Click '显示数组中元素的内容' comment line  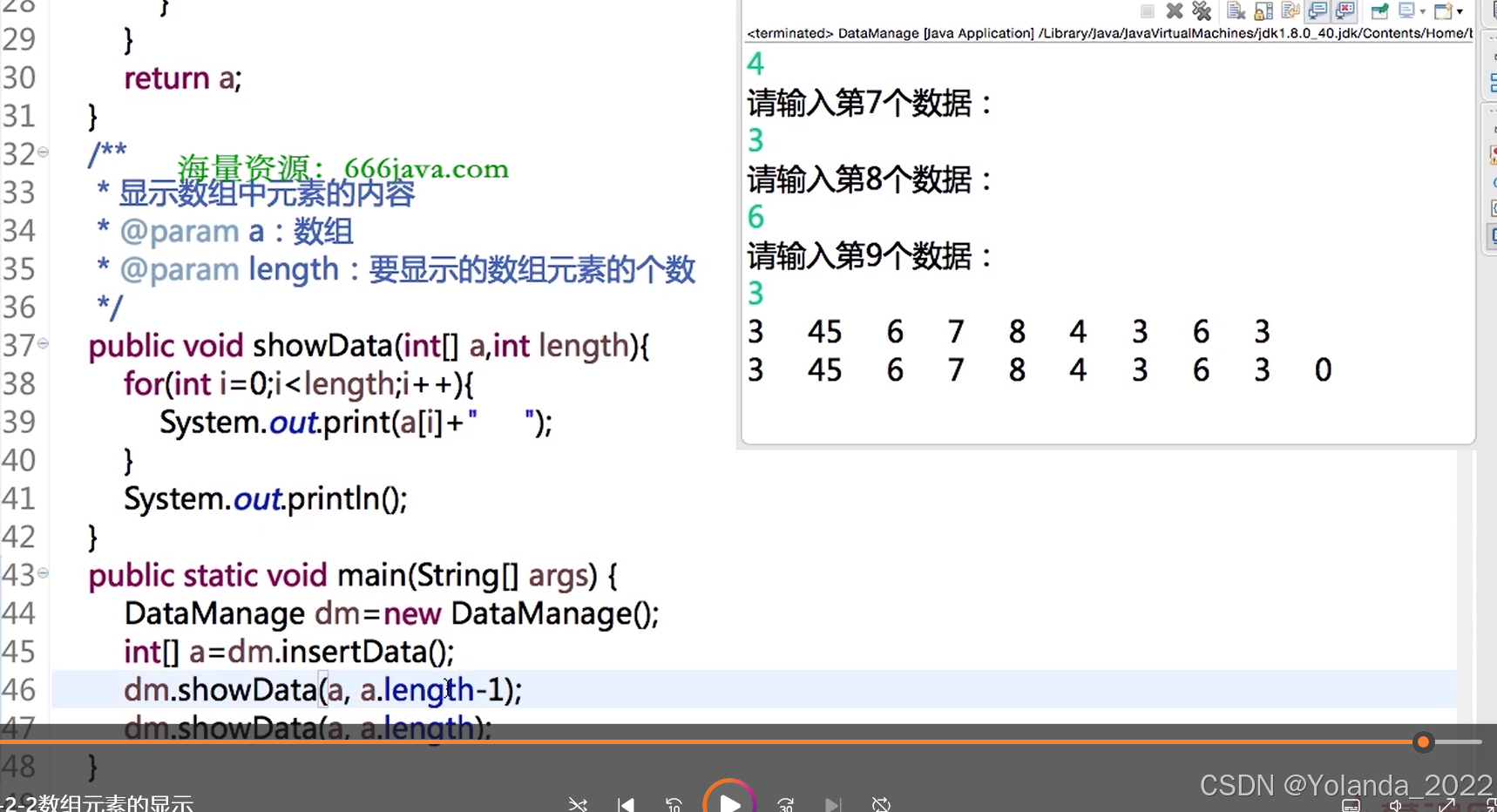tap(267, 193)
